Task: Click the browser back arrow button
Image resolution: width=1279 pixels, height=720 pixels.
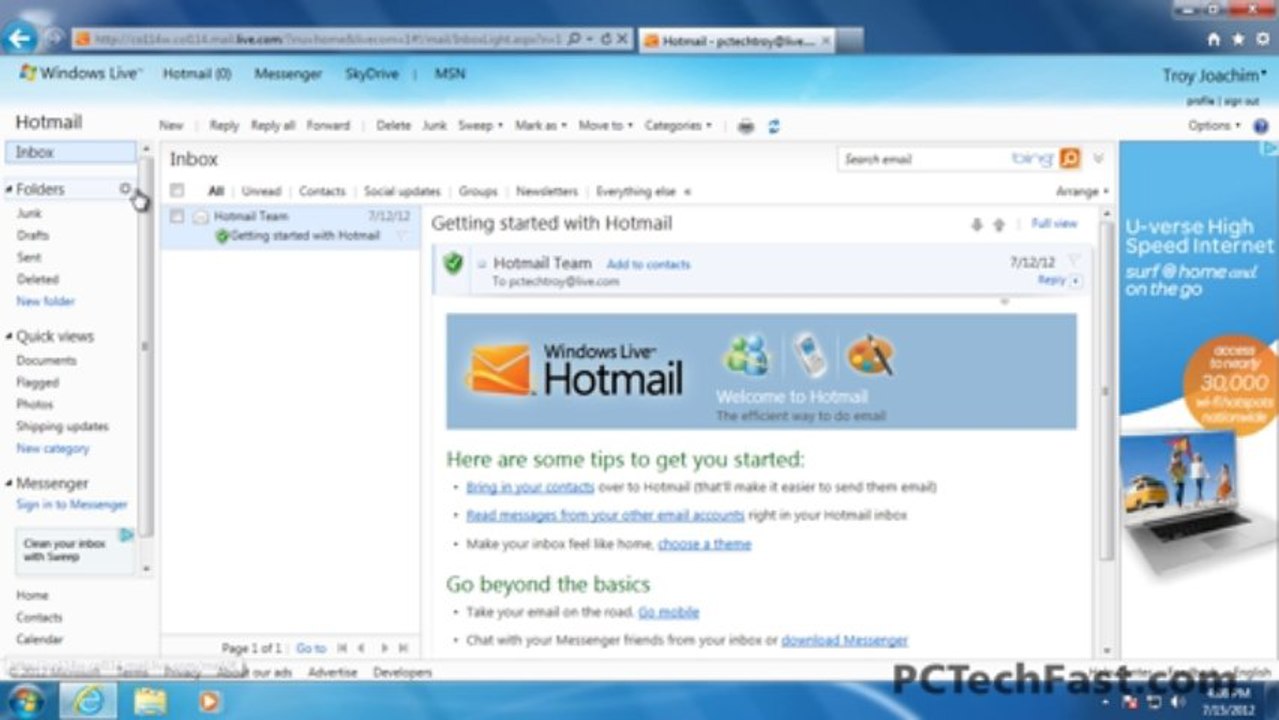Action: (19, 39)
